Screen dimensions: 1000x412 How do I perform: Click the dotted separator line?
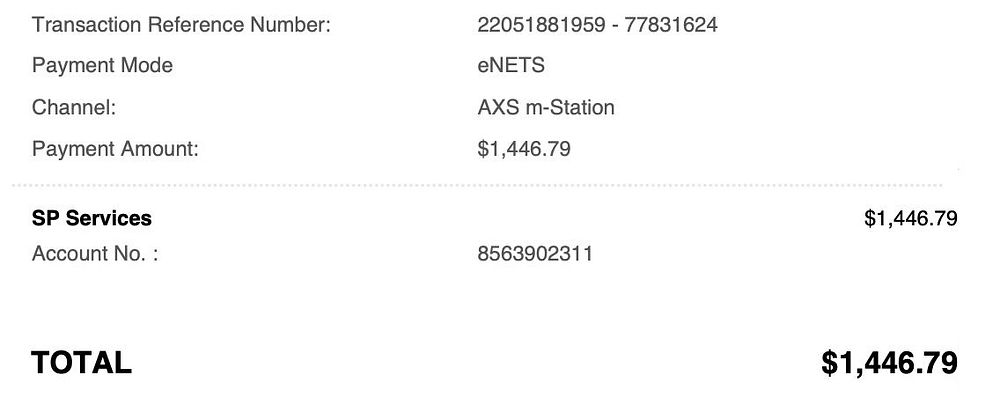click(478, 185)
